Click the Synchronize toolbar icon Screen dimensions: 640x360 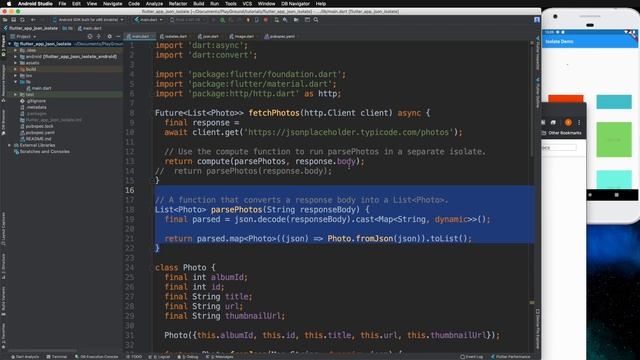[22, 20]
